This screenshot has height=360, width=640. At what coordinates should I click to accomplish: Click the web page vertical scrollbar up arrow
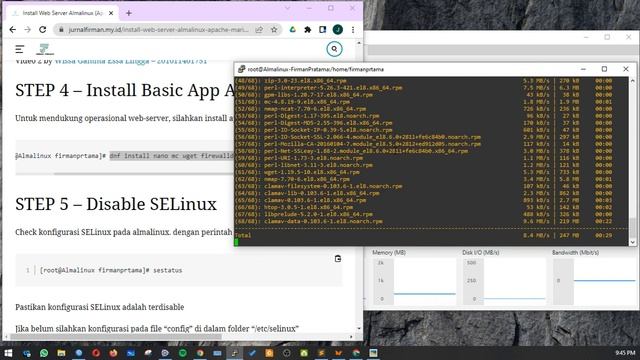(359, 43)
